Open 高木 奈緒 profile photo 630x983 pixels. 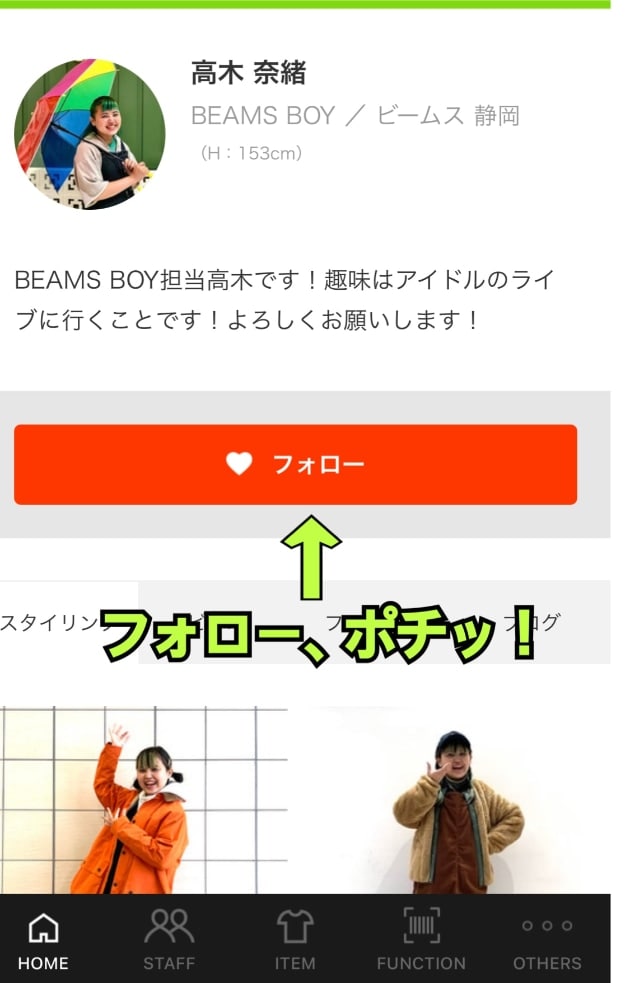[x=90, y=134]
